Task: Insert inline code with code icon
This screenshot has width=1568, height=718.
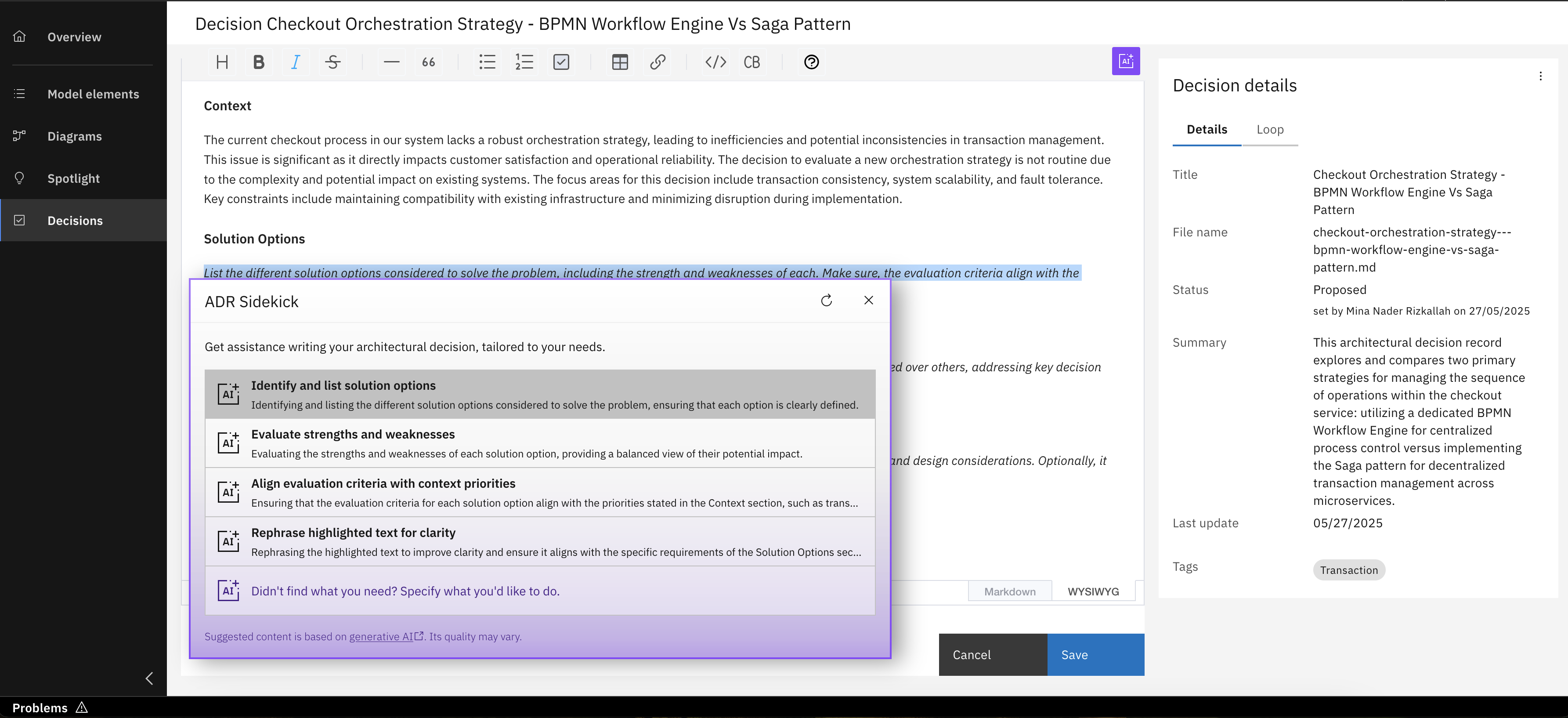Action: pyautogui.click(x=715, y=62)
